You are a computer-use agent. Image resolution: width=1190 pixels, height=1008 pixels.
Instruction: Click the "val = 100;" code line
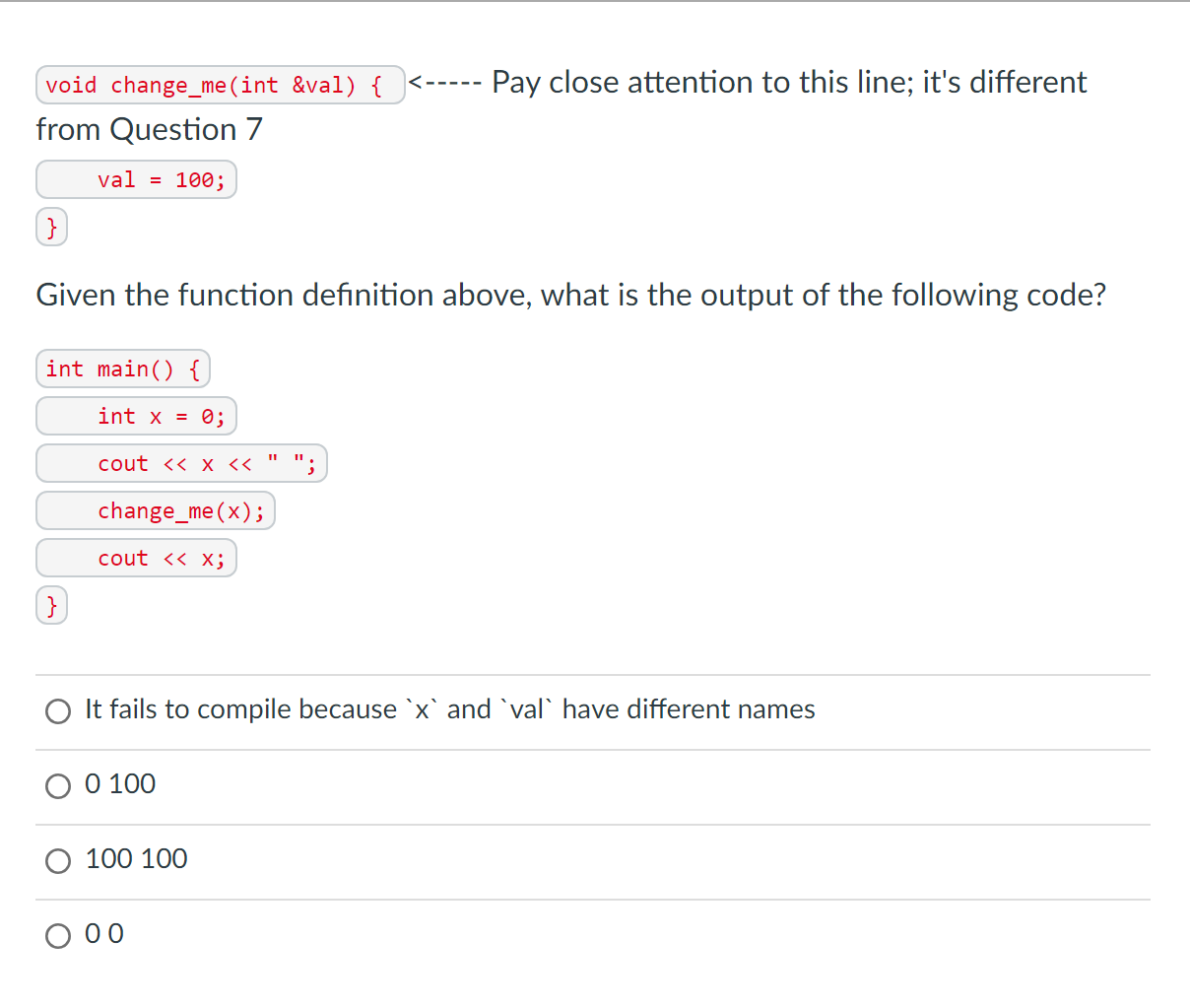(136, 179)
